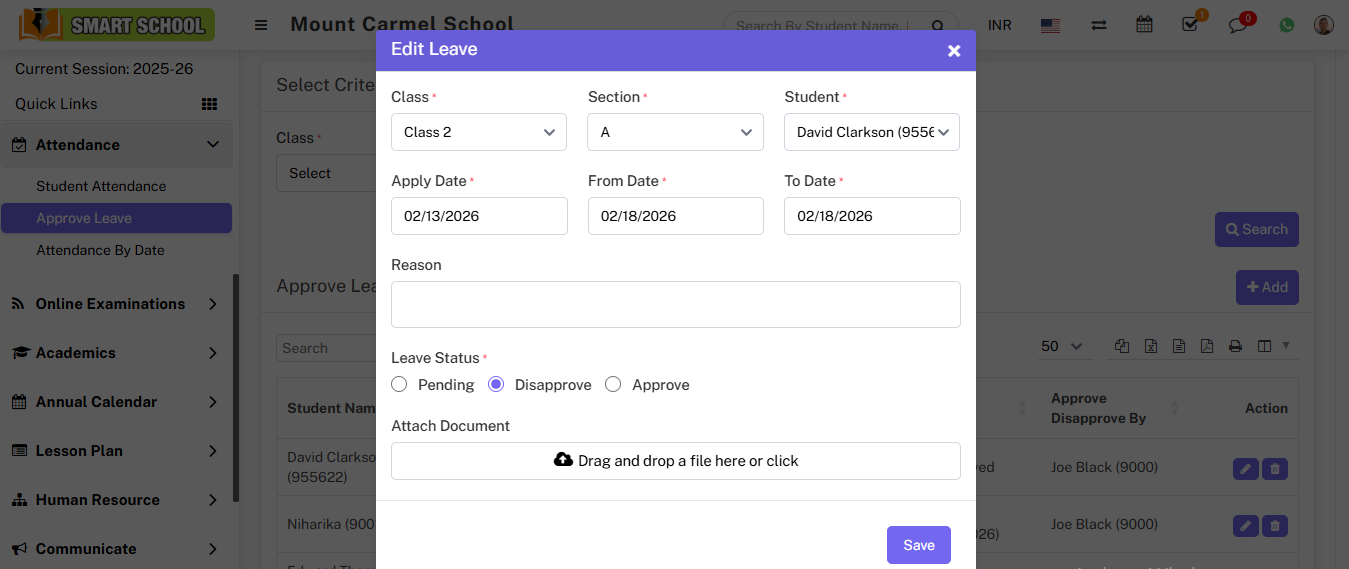Screen dimensions: 1349x569
Task: Open the calendar icon in top bar
Action: tap(1144, 25)
